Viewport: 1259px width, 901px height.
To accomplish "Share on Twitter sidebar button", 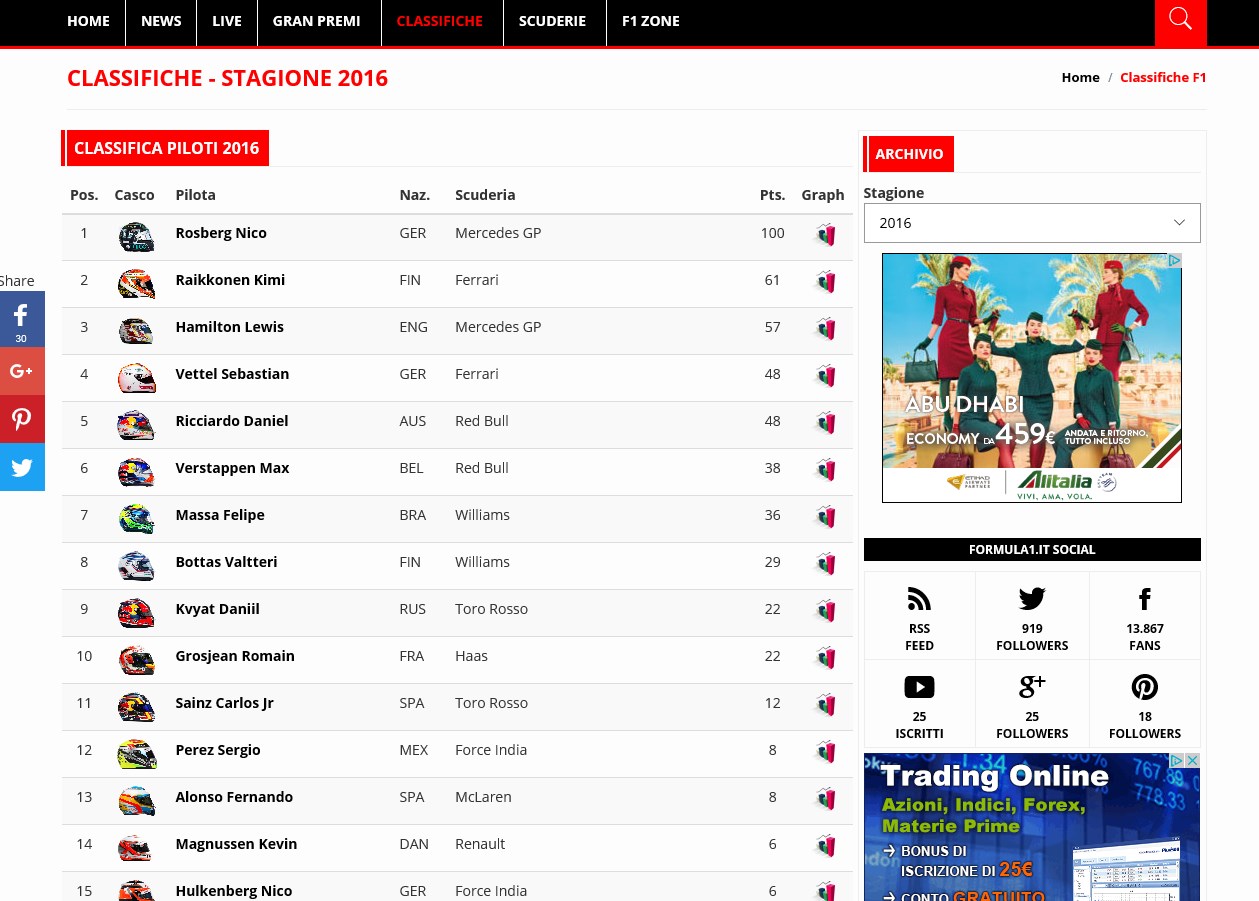I will click(21, 467).
